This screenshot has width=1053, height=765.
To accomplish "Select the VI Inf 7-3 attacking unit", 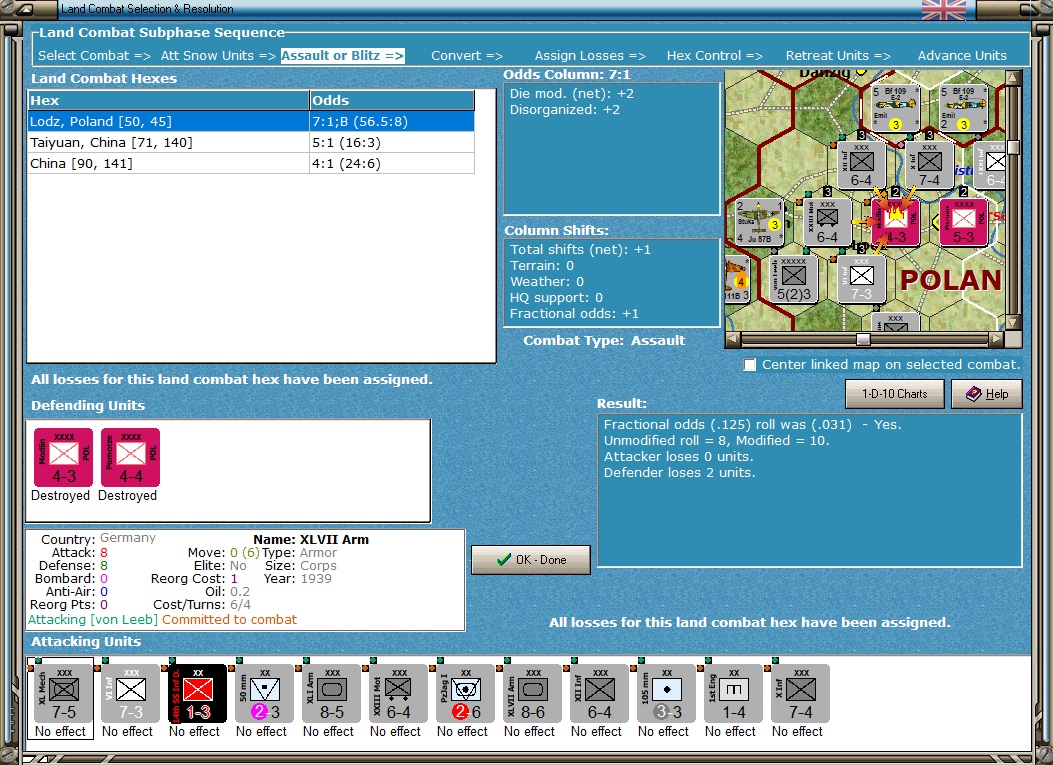I will (x=131, y=693).
